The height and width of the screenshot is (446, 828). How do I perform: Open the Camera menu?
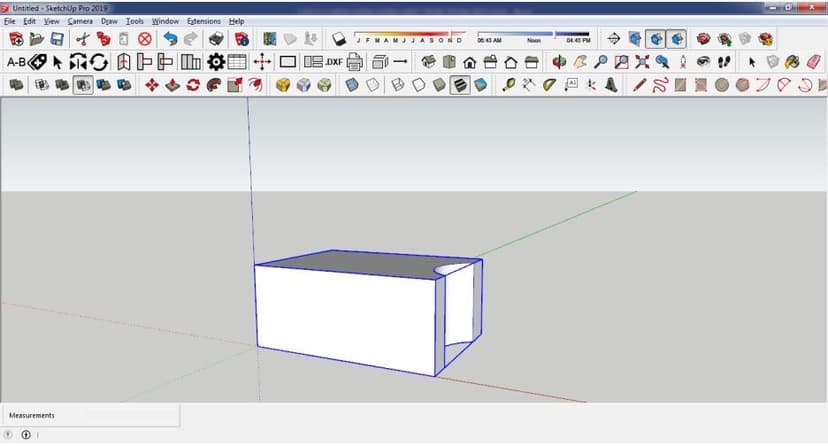[80, 21]
